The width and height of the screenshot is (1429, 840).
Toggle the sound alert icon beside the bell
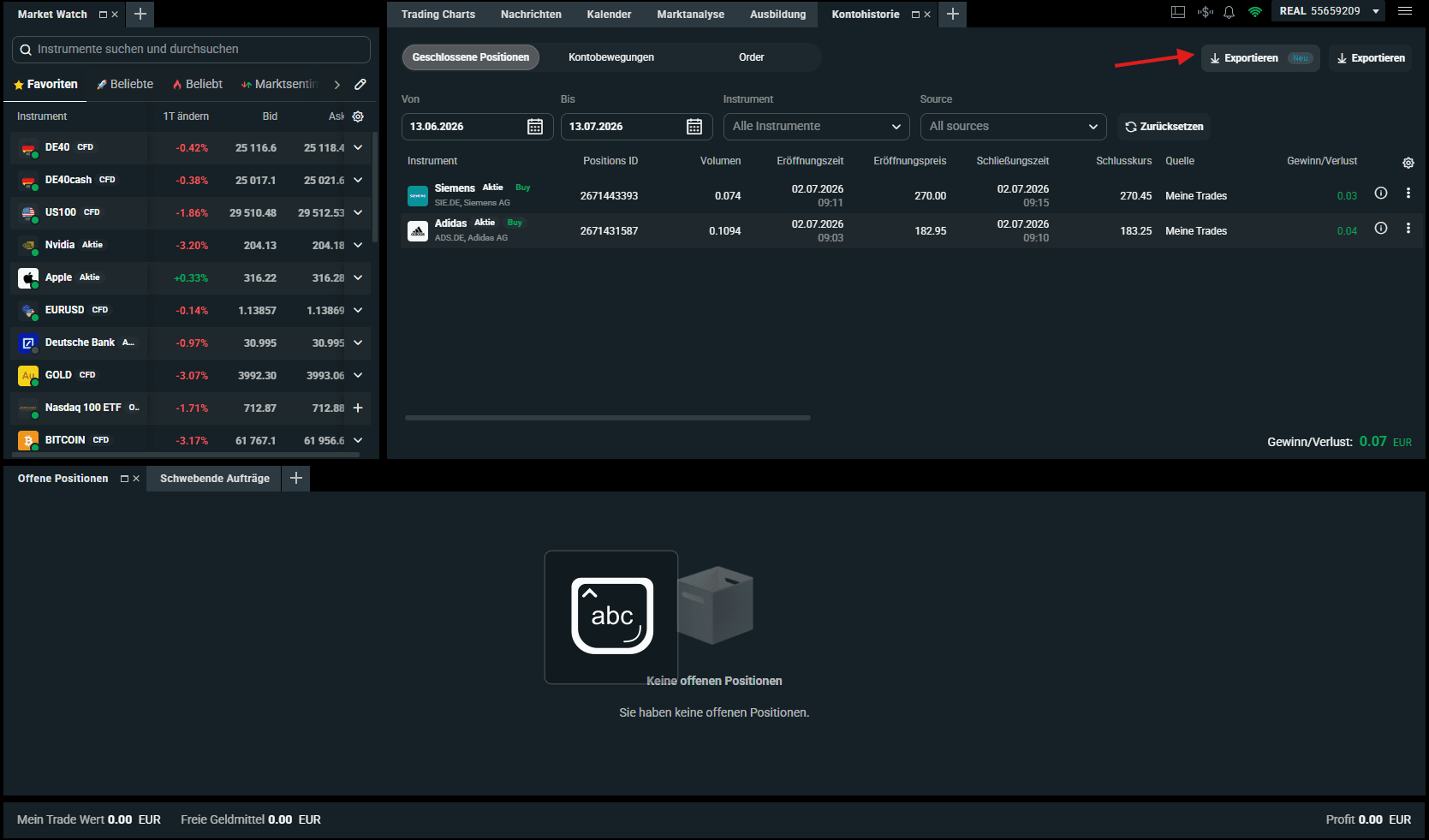[x=1205, y=12]
